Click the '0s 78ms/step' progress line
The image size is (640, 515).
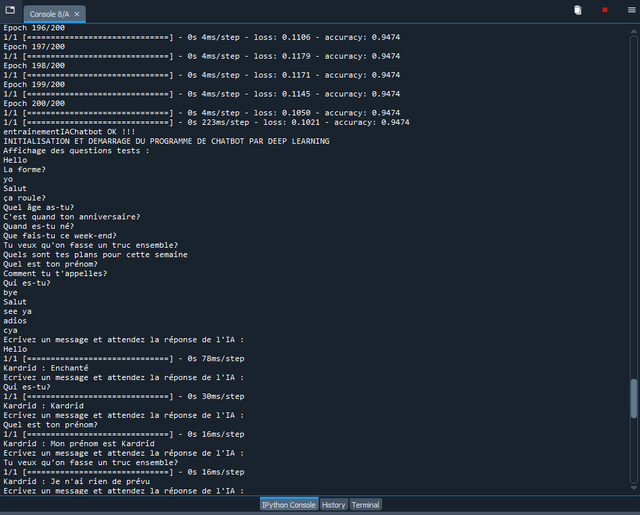click(x=124, y=359)
